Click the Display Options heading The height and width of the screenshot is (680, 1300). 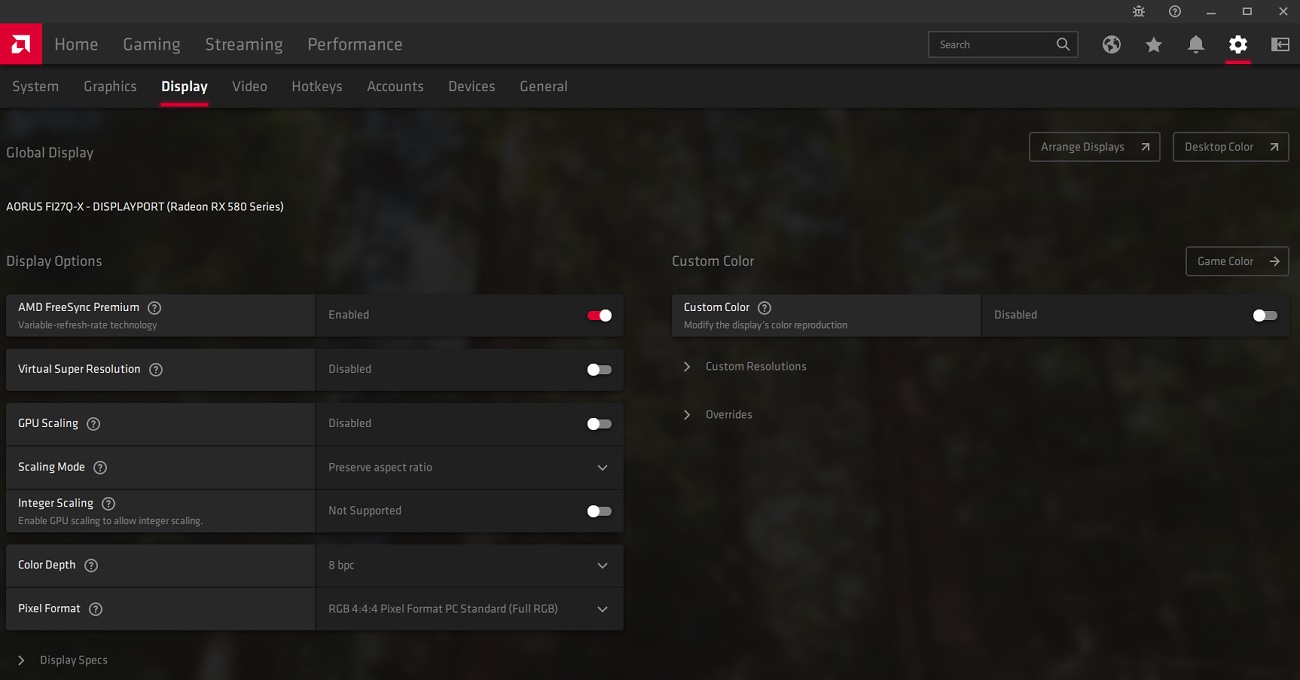(x=54, y=261)
